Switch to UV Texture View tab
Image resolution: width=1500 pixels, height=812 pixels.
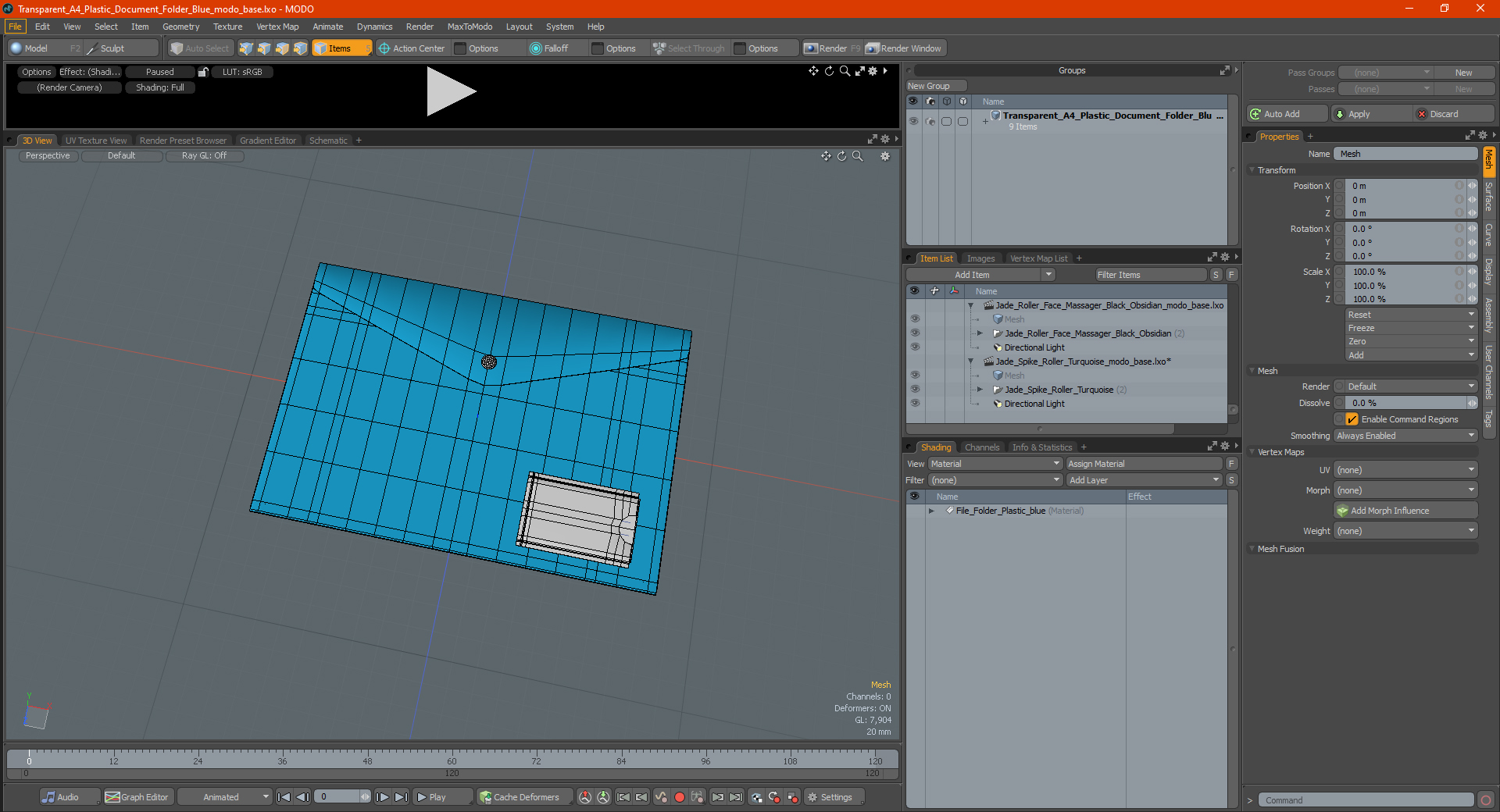click(x=96, y=141)
